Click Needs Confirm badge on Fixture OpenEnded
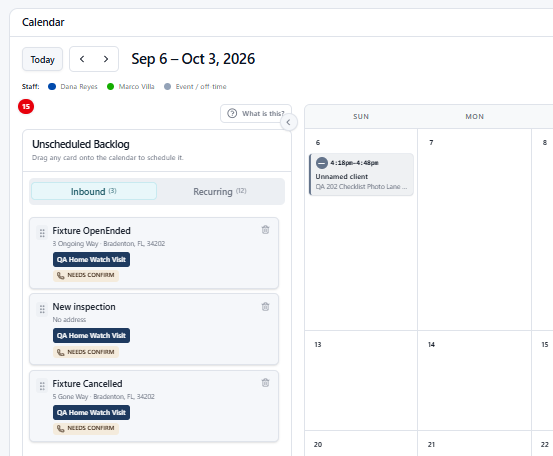 86,275
